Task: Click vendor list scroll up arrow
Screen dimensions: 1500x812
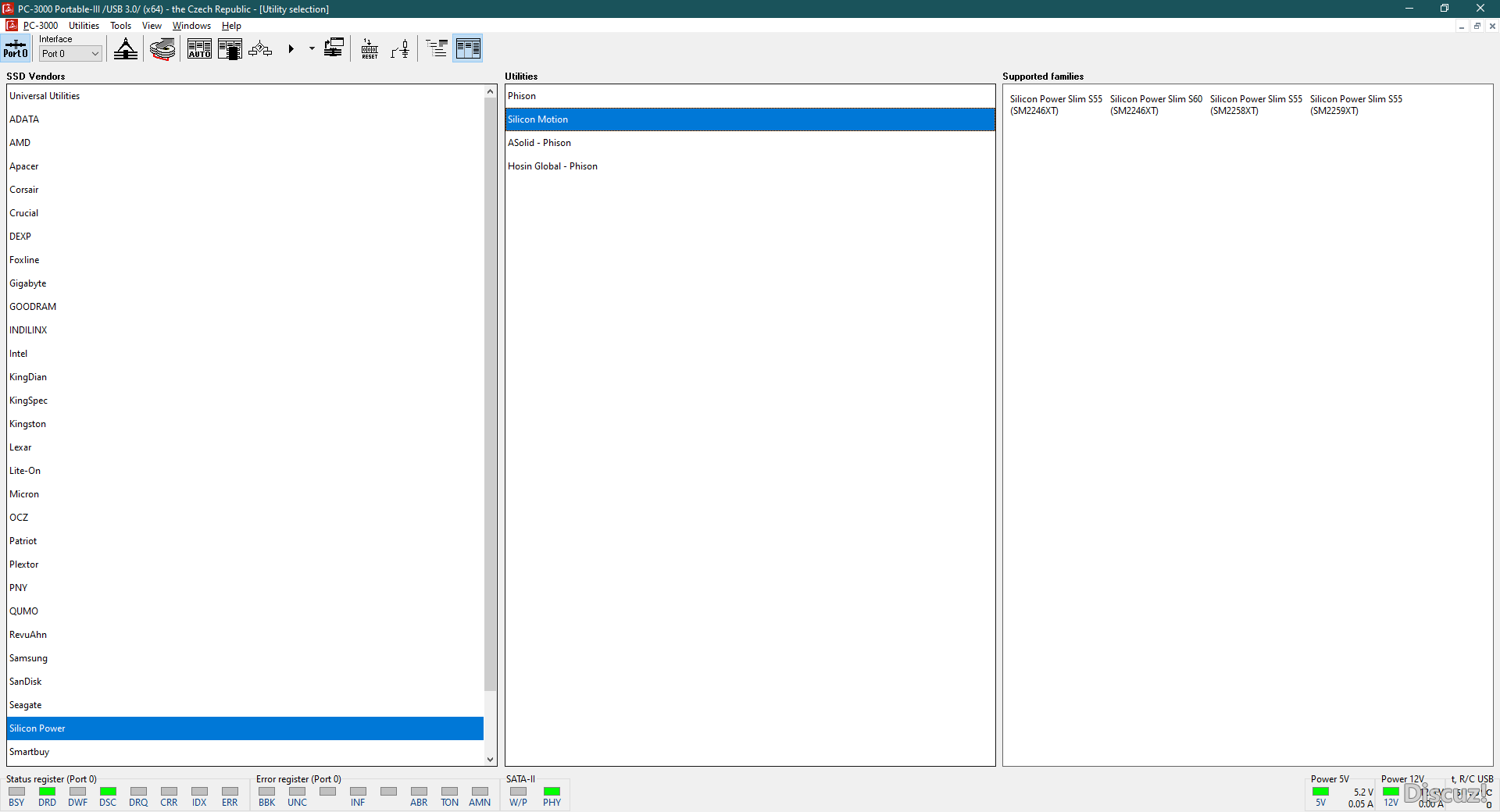Action: click(491, 91)
